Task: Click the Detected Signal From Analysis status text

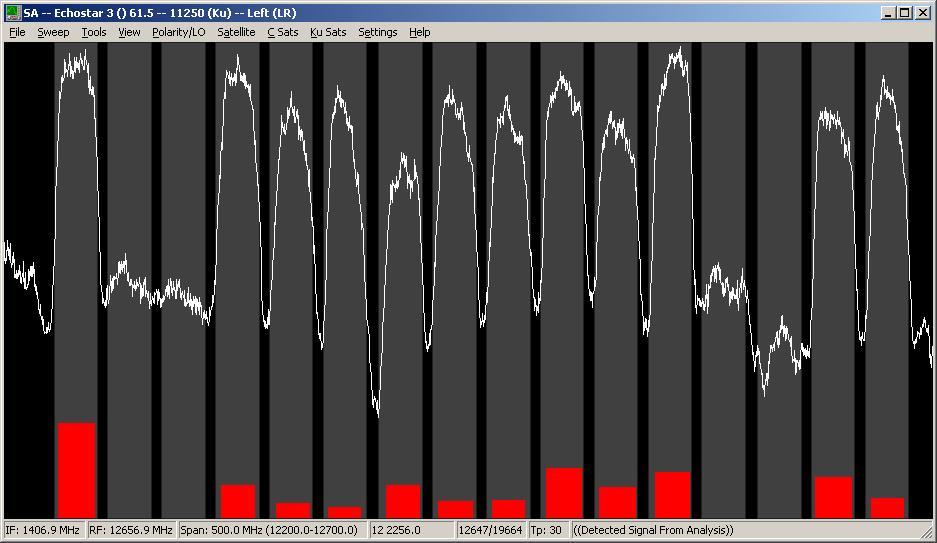Action: tap(653, 530)
